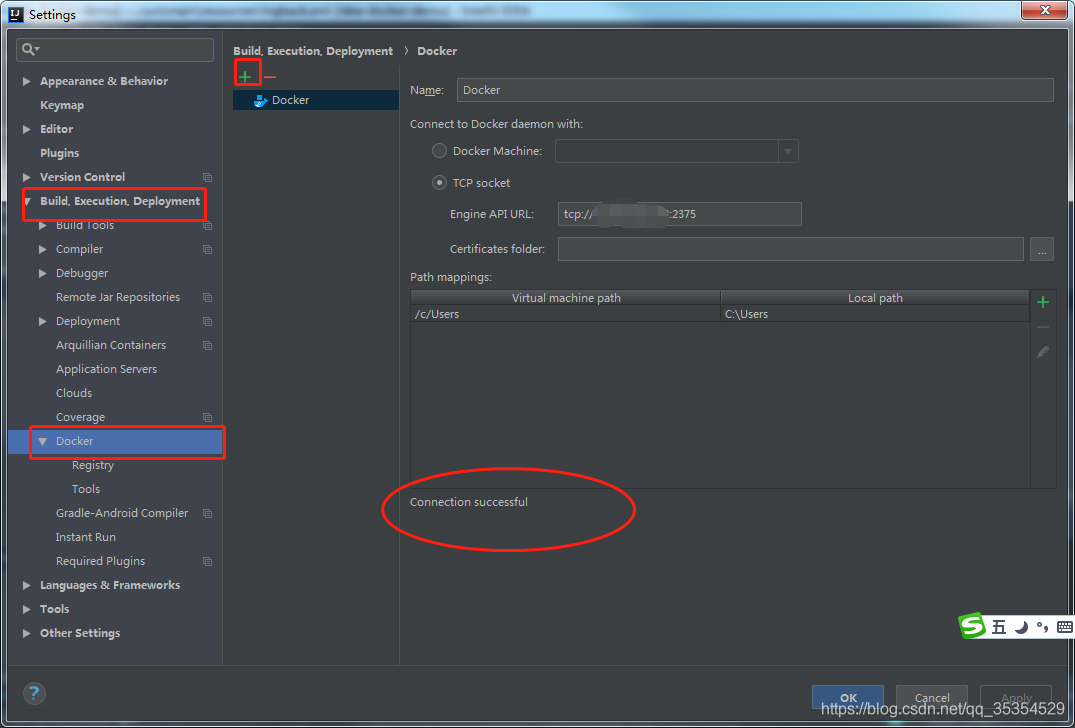Viewport: 1075px width, 728px height.
Task: Remove selected Docker config with red minus
Action: coord(270,77)
